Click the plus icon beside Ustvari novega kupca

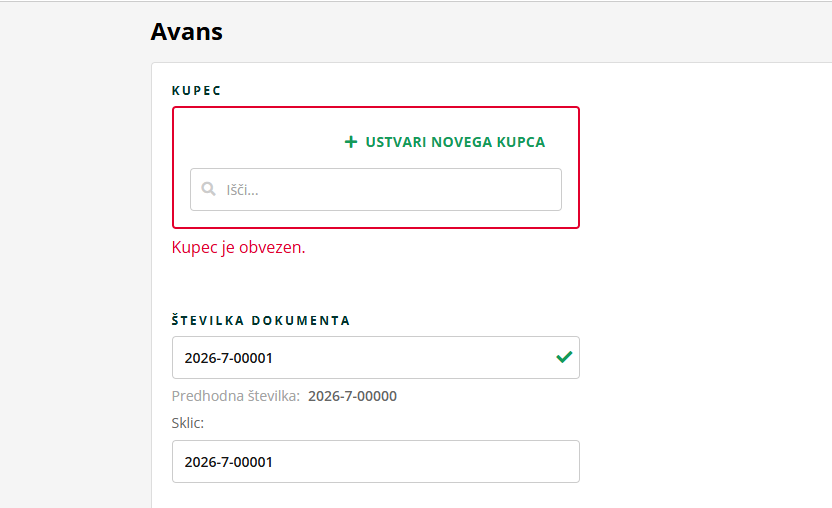[350, 142]
